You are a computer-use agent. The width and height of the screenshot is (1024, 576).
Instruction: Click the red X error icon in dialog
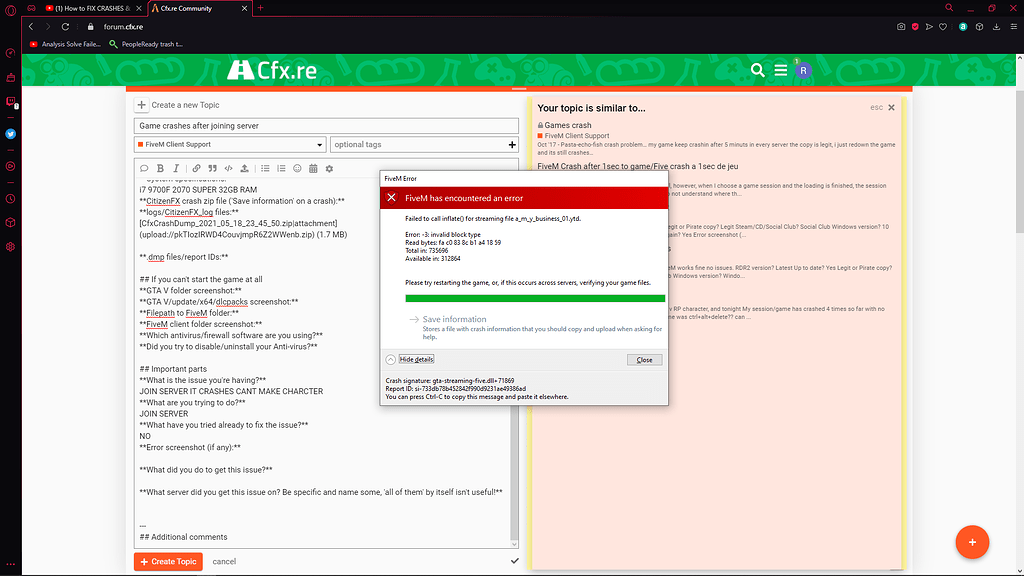[x=391, y=198]
